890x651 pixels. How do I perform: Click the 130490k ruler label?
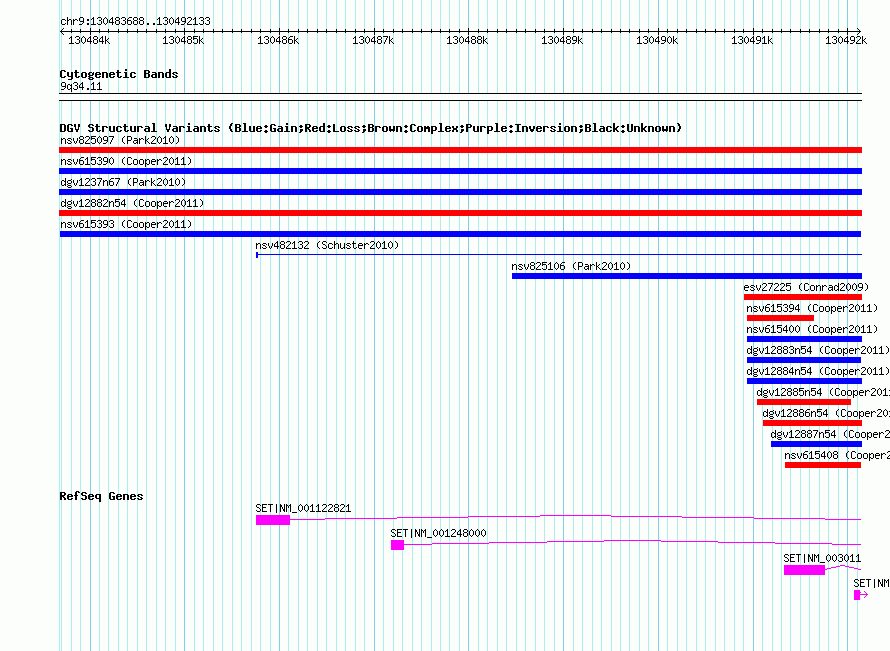coord(657,40)
